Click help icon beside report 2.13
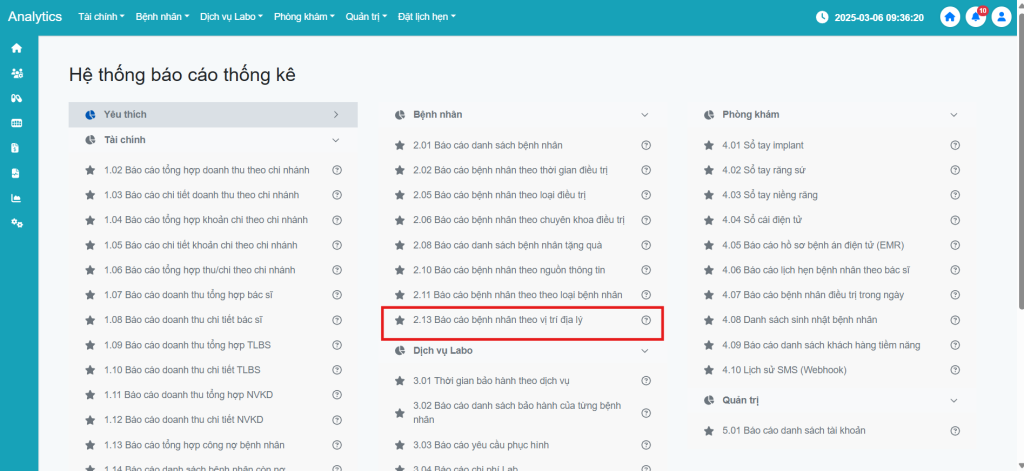Image resolution: width=1024 pixels, height=471 pixels. point(646,320)
